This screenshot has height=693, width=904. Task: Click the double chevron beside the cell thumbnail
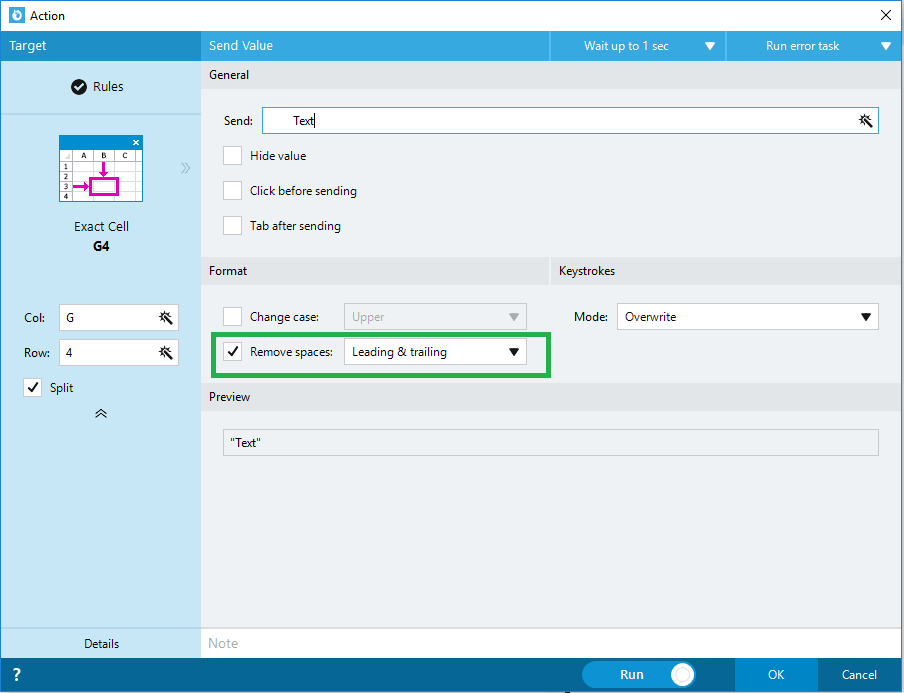185,168
